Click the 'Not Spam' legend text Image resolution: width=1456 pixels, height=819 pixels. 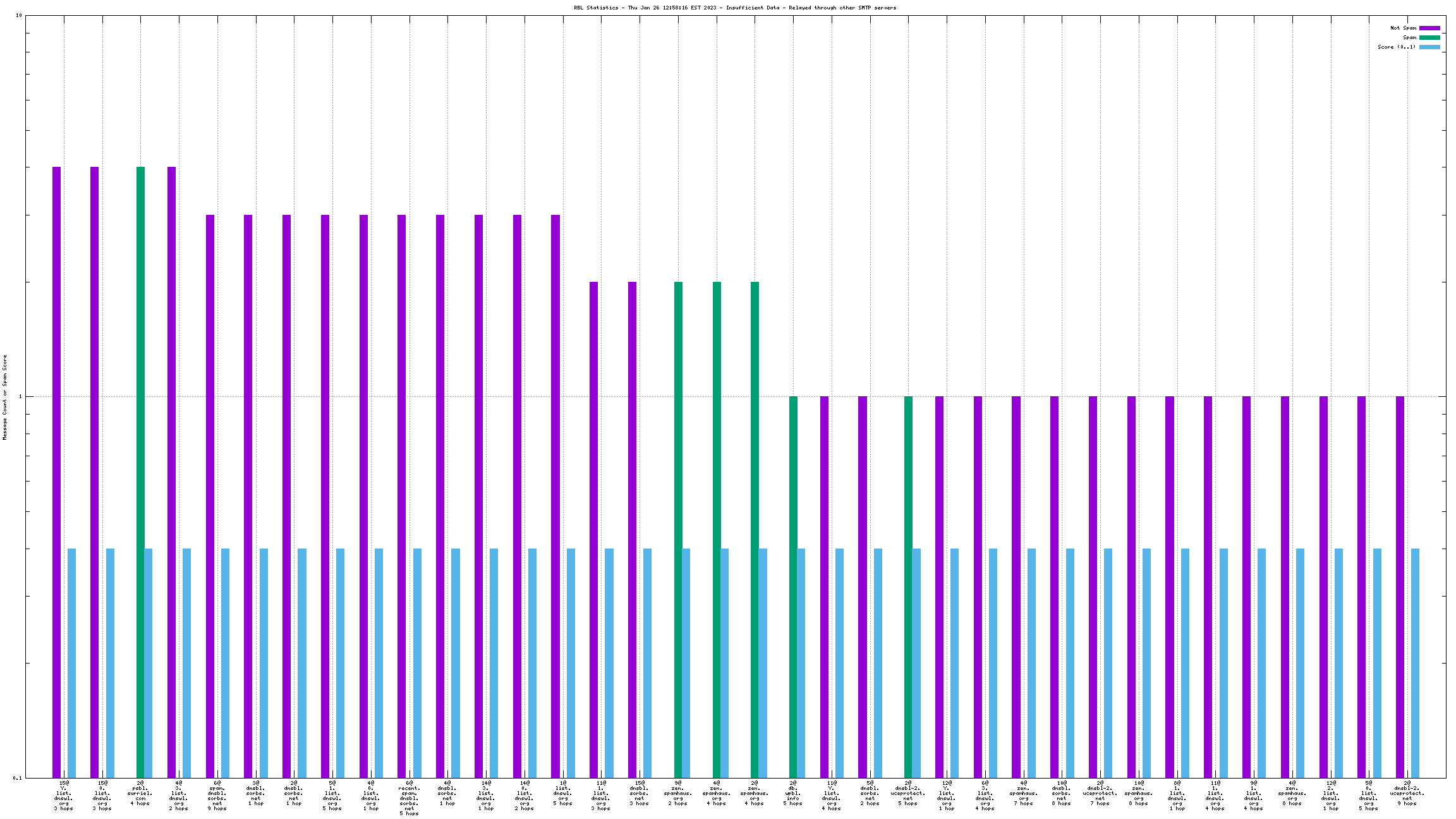click(x=1403, y=28)
